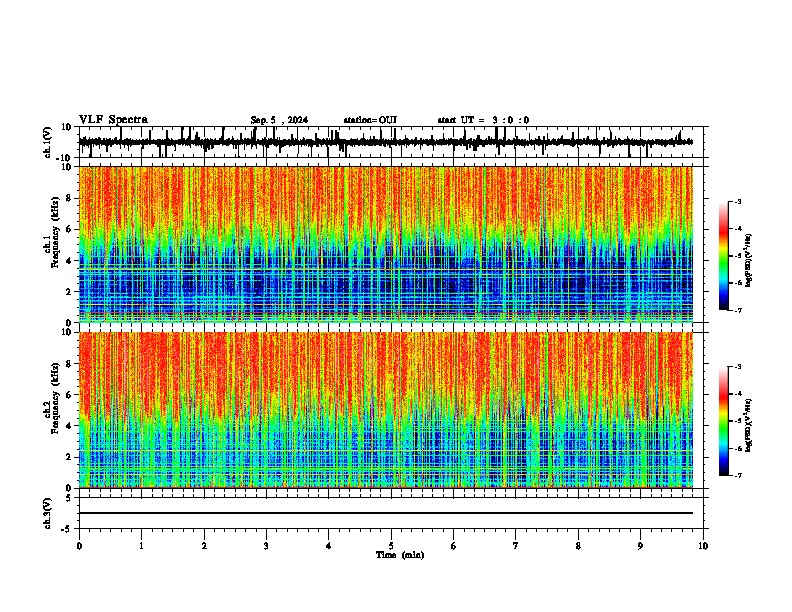Click the ch.2 spectrogram color scale bar
Screen dimensions: 792x612
(724, 421)
